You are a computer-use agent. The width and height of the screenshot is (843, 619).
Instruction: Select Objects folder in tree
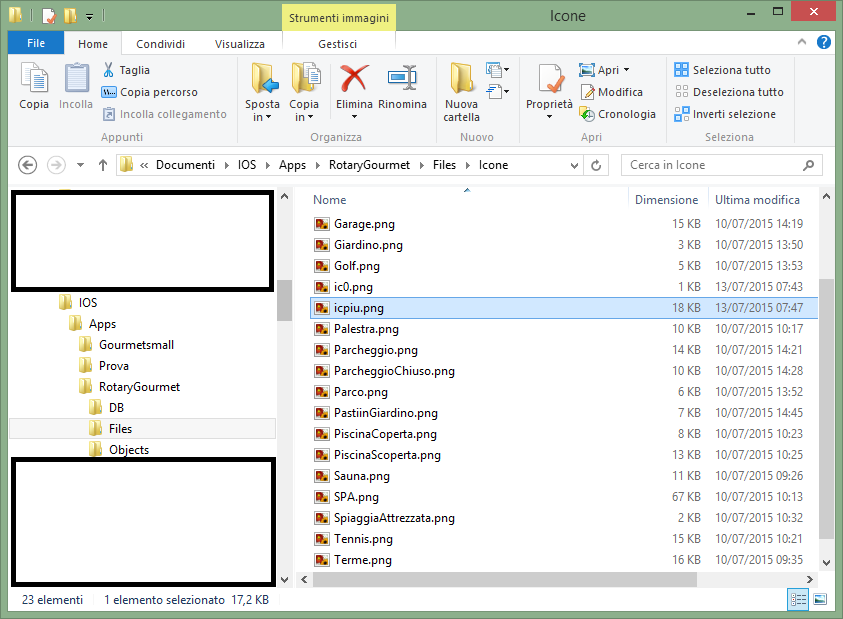pos(128,450)
